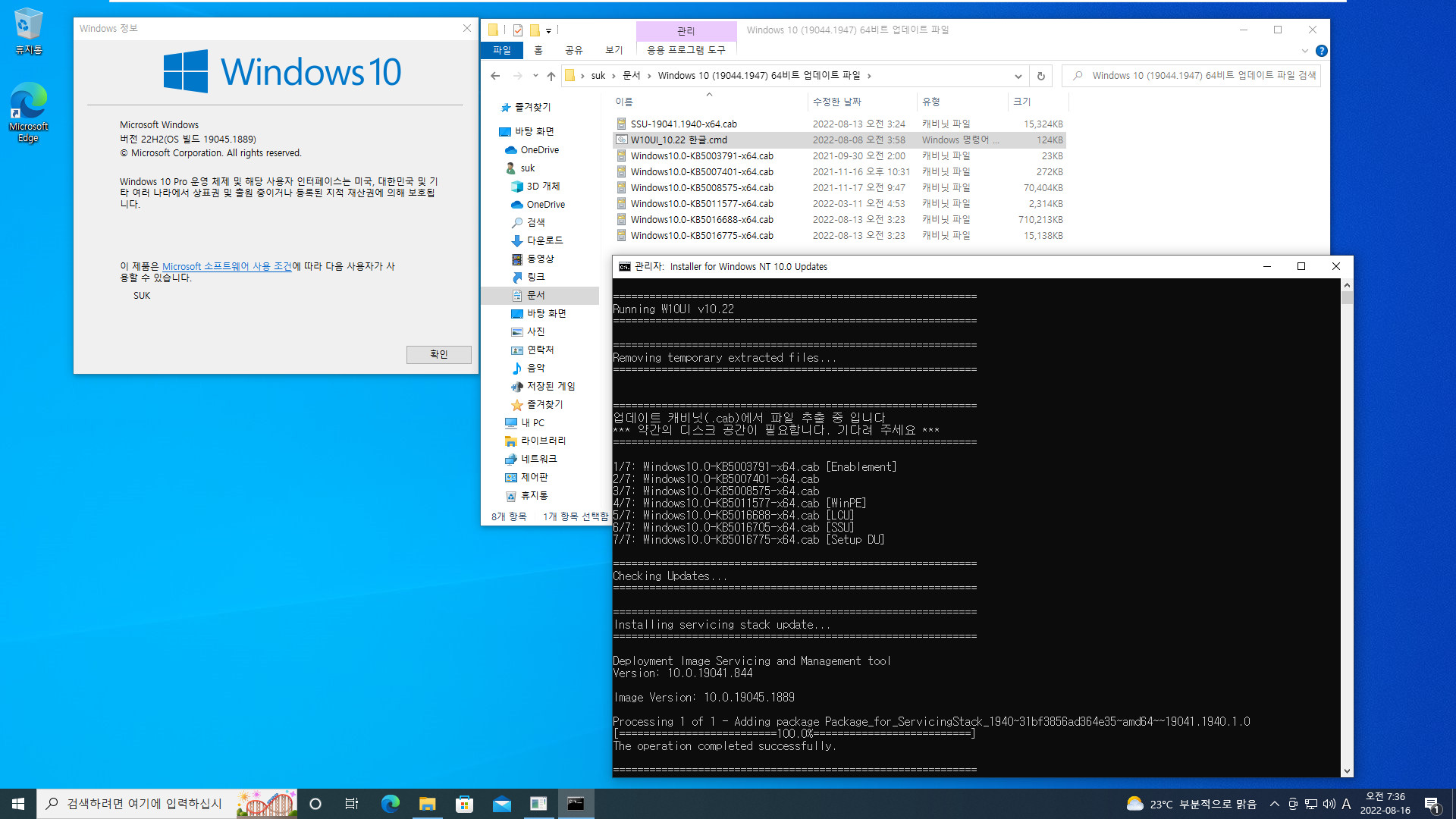Click the Forward arrow in File Explorer

(x=518, y=76)
